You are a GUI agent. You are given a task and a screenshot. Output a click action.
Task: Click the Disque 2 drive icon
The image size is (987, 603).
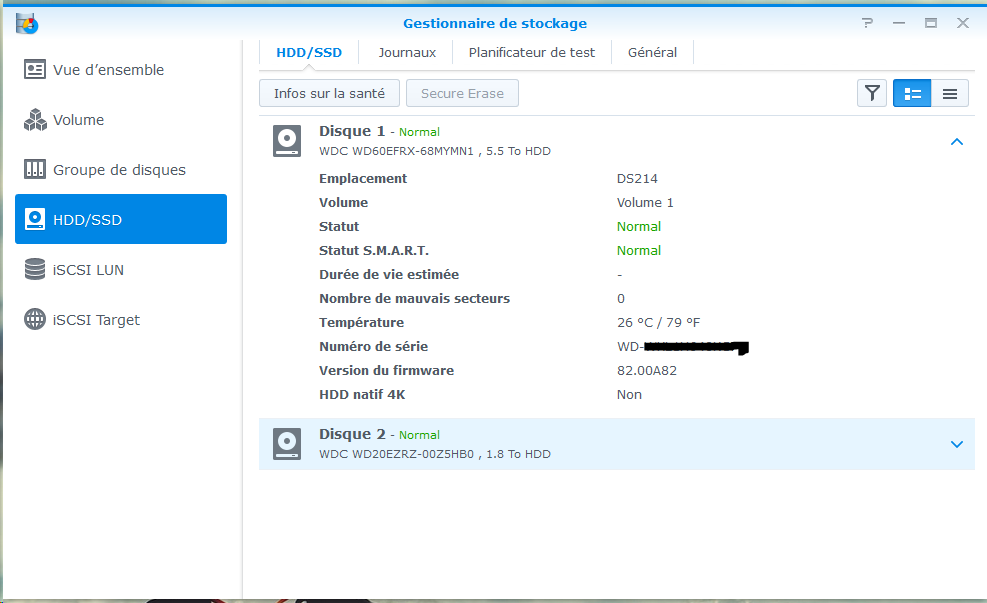pyautogui.click(x=287, y=444)
